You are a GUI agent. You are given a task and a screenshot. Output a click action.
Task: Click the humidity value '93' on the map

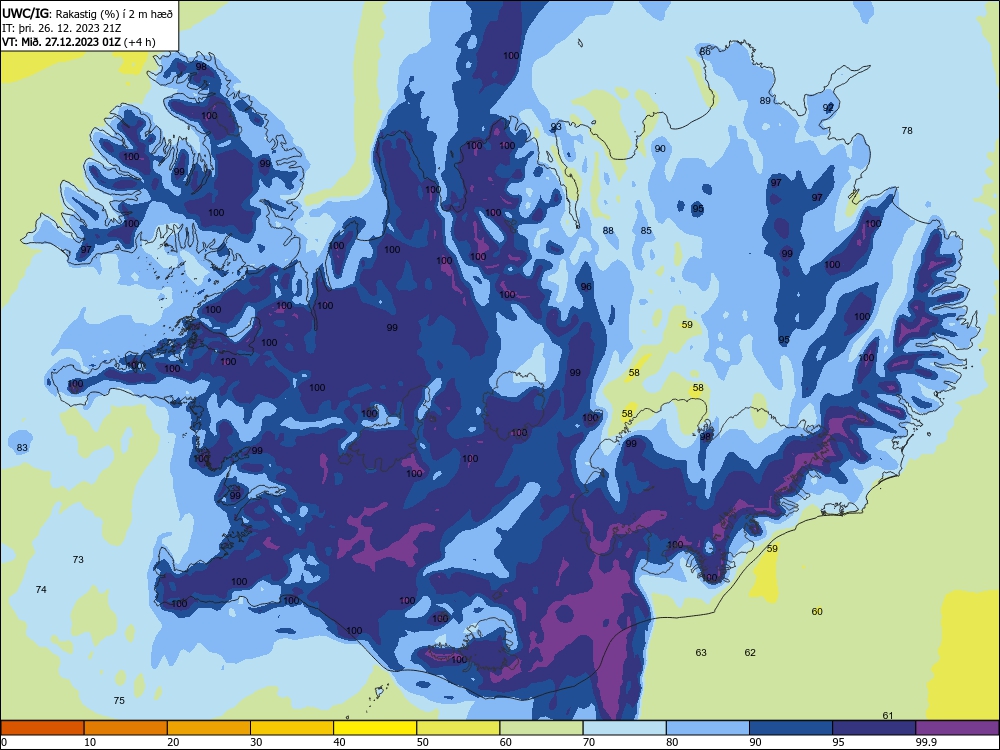click(556, 127)
